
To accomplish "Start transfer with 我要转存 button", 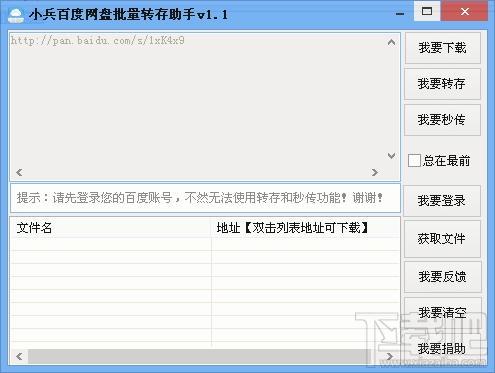I will click(x=442, y=84).
